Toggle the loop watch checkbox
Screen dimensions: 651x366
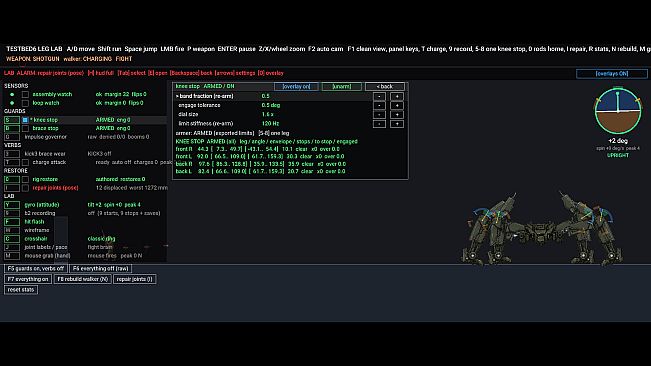25,103
